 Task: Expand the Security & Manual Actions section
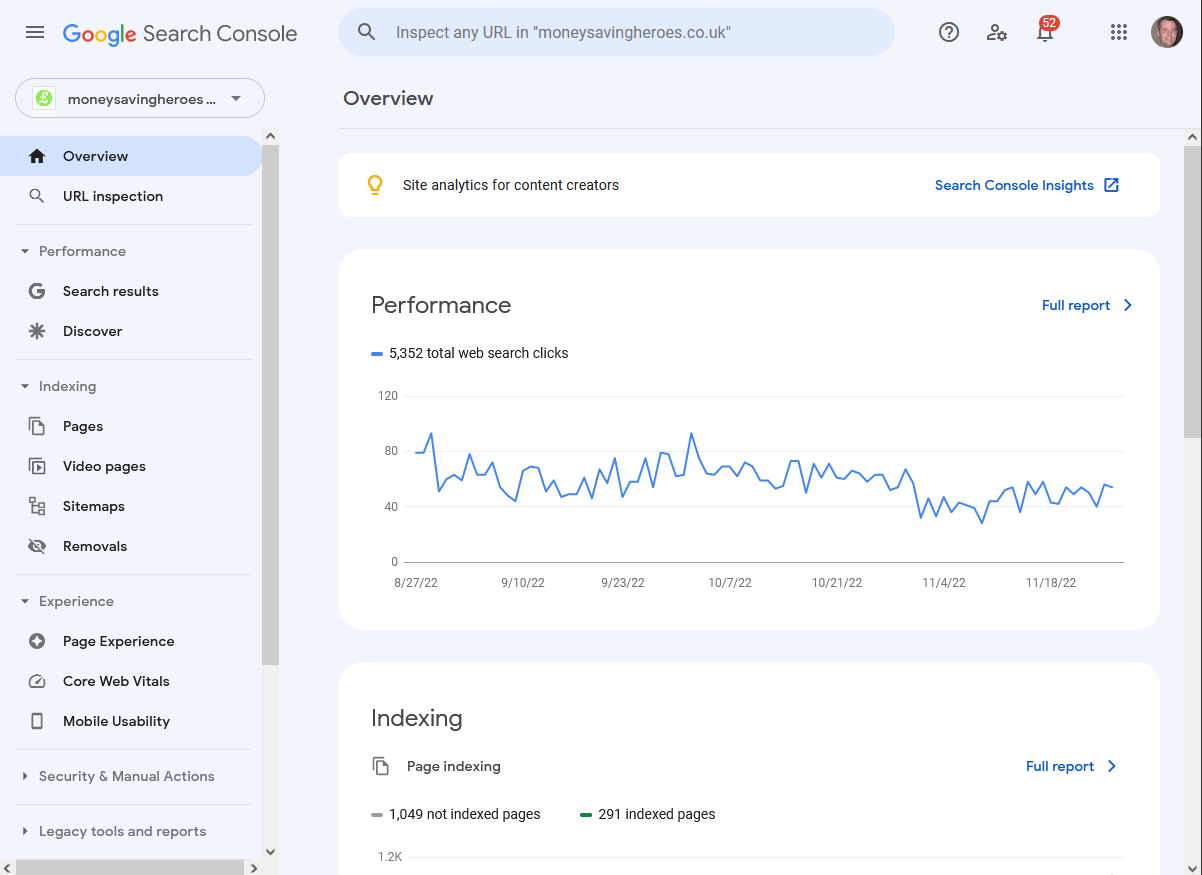coord(25,776)
